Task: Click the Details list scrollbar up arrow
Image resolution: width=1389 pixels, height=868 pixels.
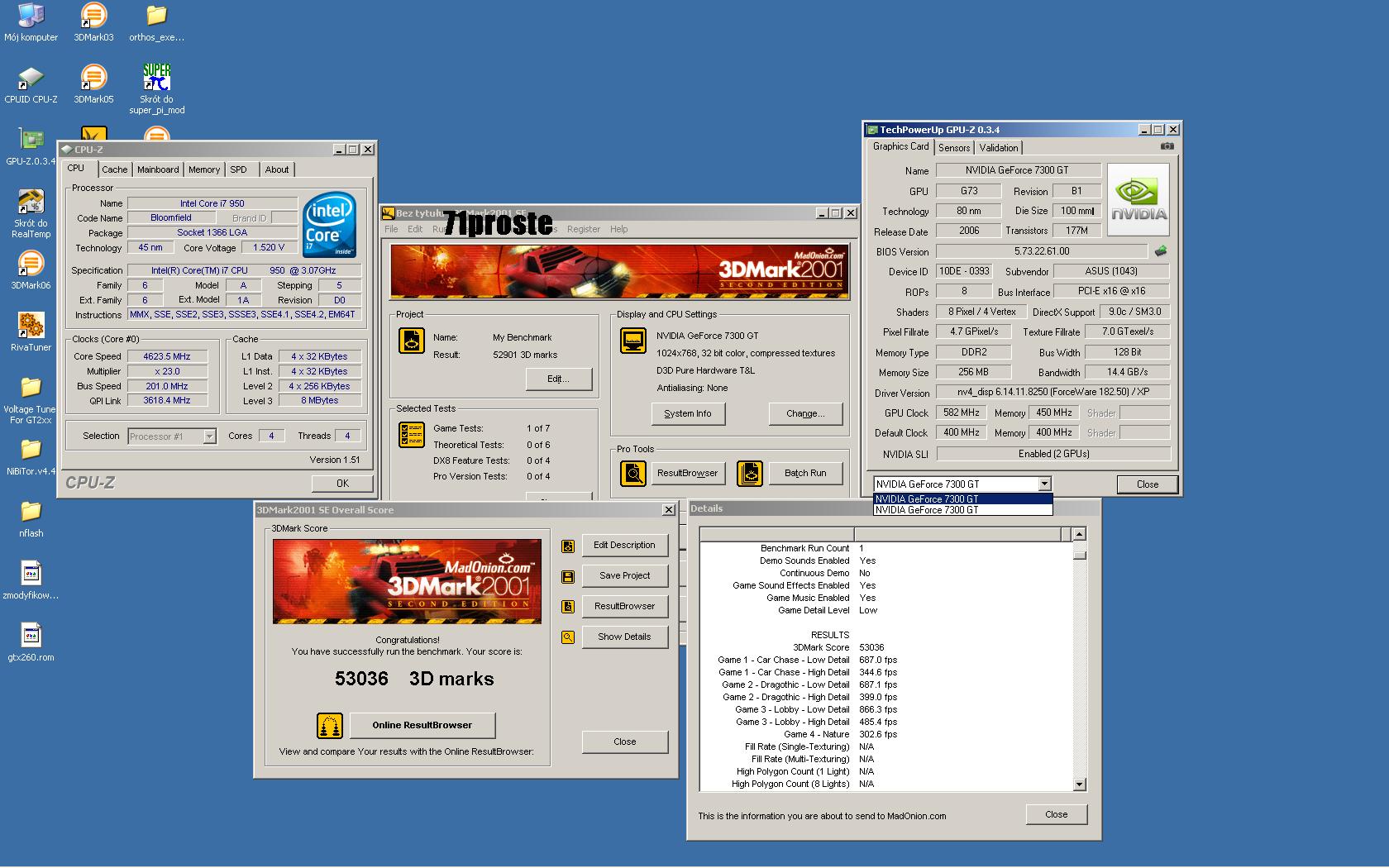Action: (x=1079, y=534)
